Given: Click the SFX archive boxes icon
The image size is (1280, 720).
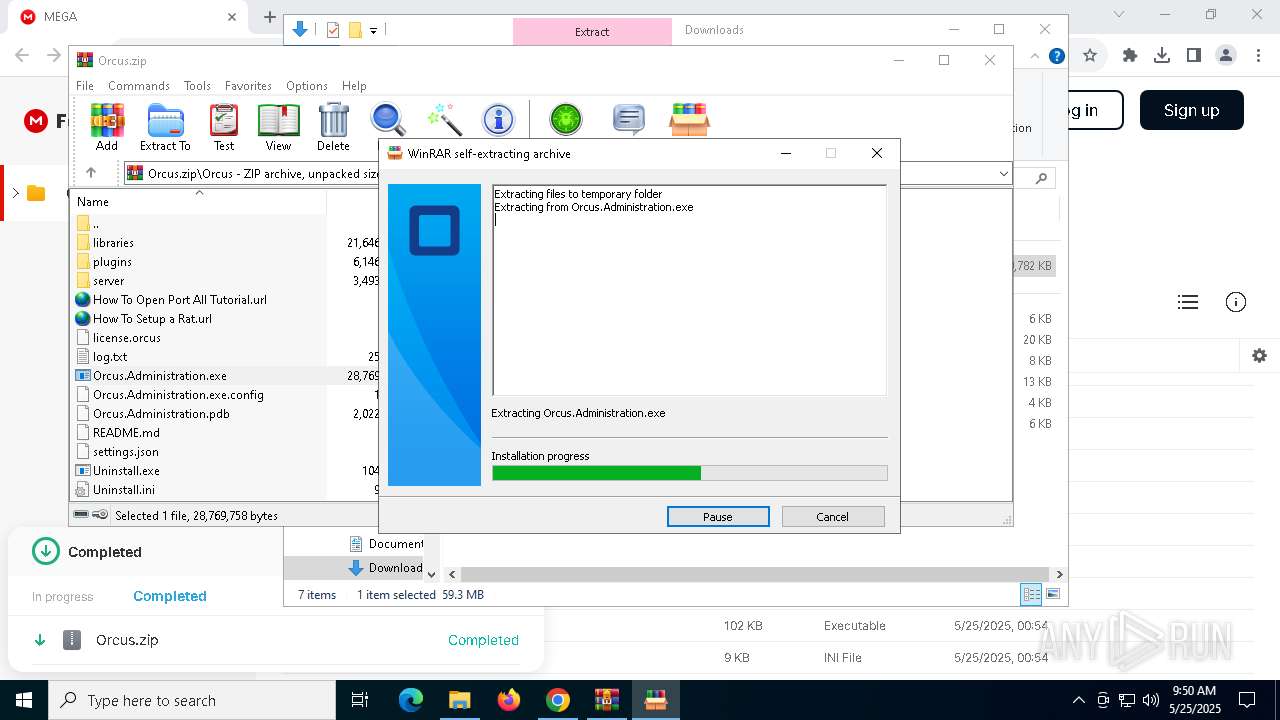Looking at the screenshot, I should (x=689, y=120).
